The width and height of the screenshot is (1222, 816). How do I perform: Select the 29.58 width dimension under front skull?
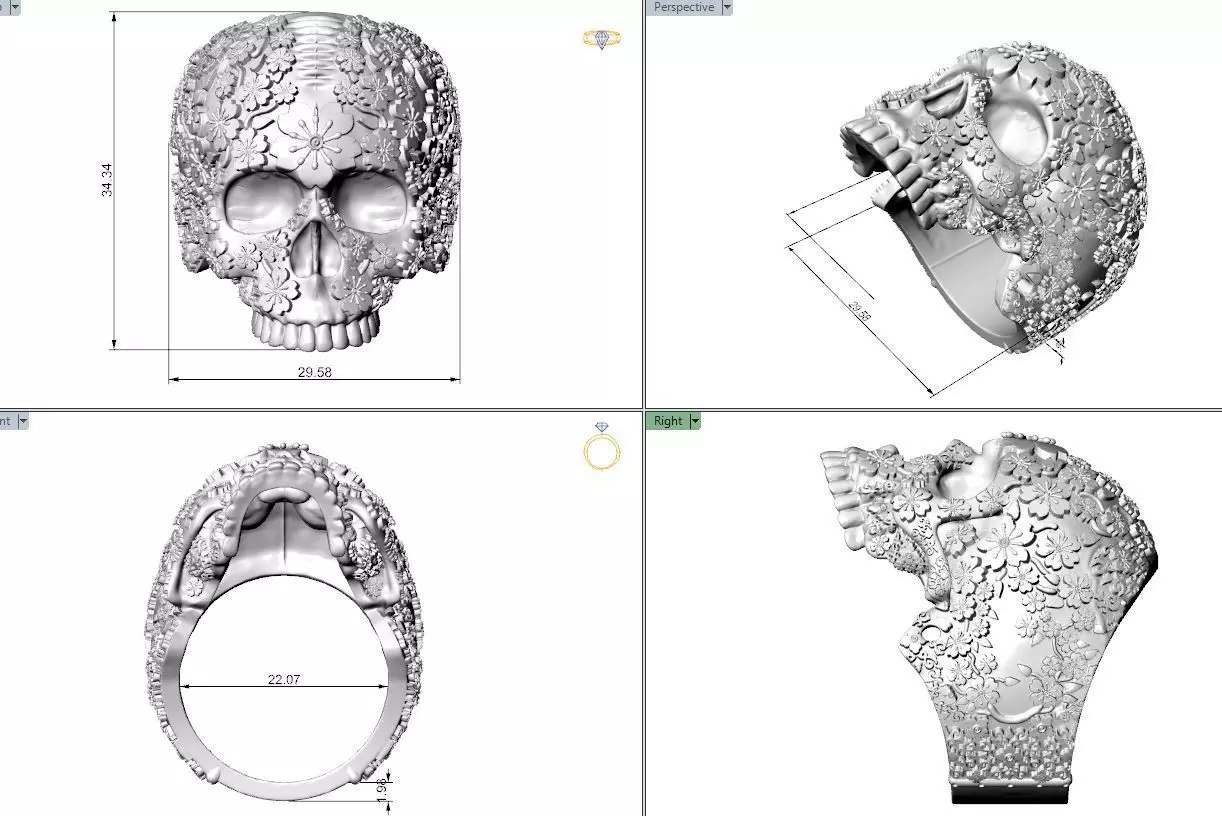tap(314, 372)
